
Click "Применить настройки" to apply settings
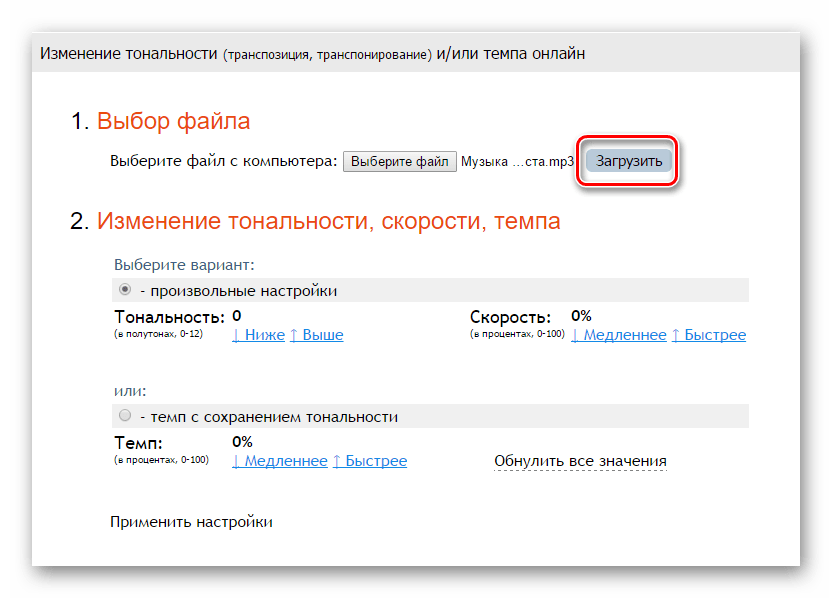191,522
